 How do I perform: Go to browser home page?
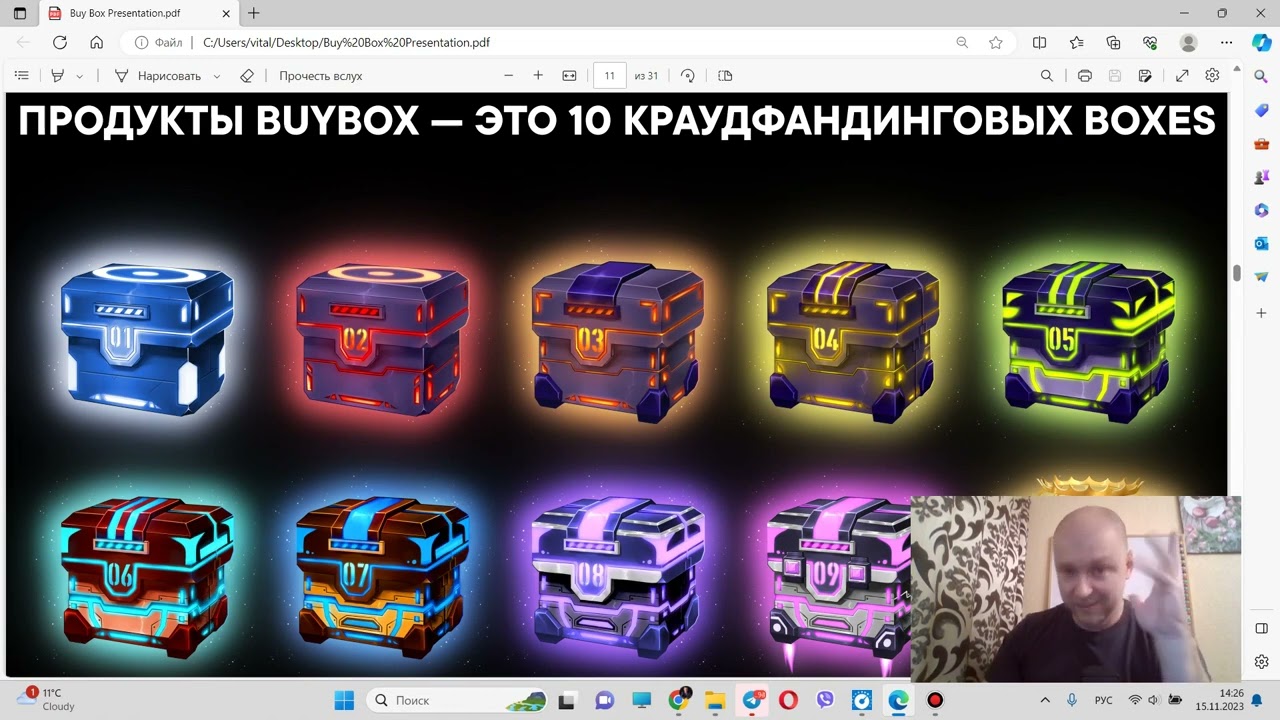tap(96, 42)
